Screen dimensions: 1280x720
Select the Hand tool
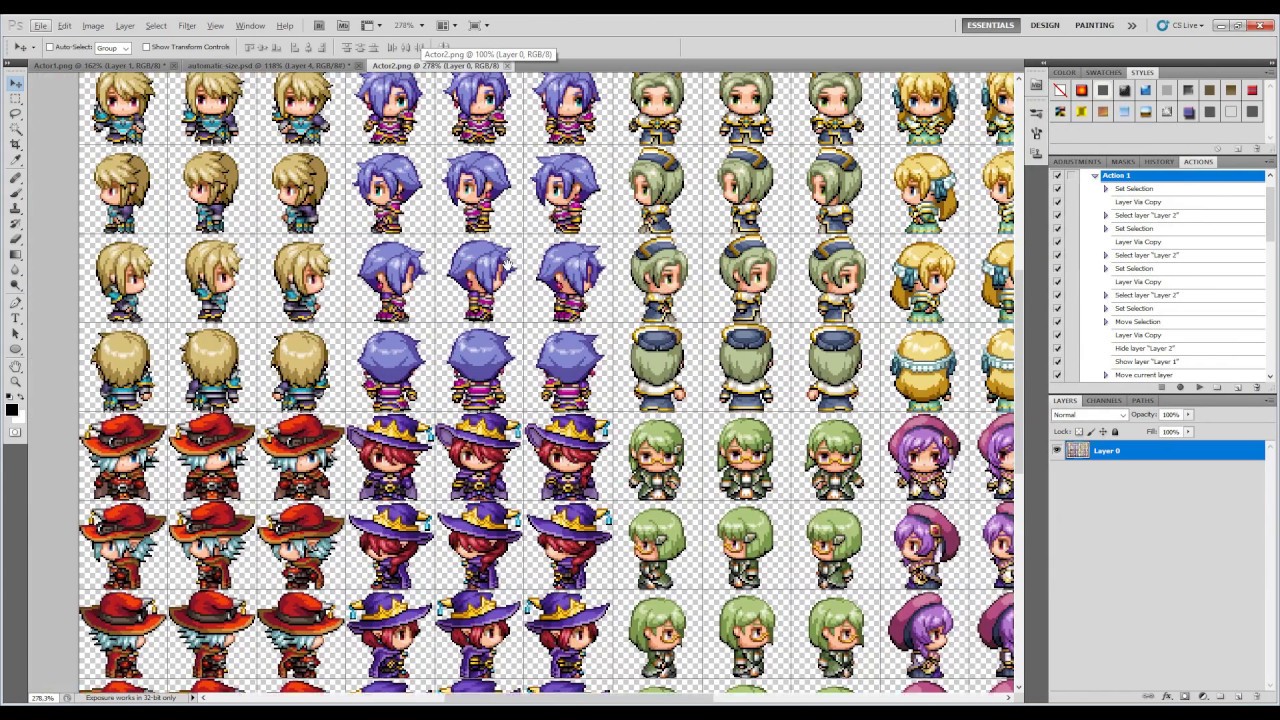(16, 365)
